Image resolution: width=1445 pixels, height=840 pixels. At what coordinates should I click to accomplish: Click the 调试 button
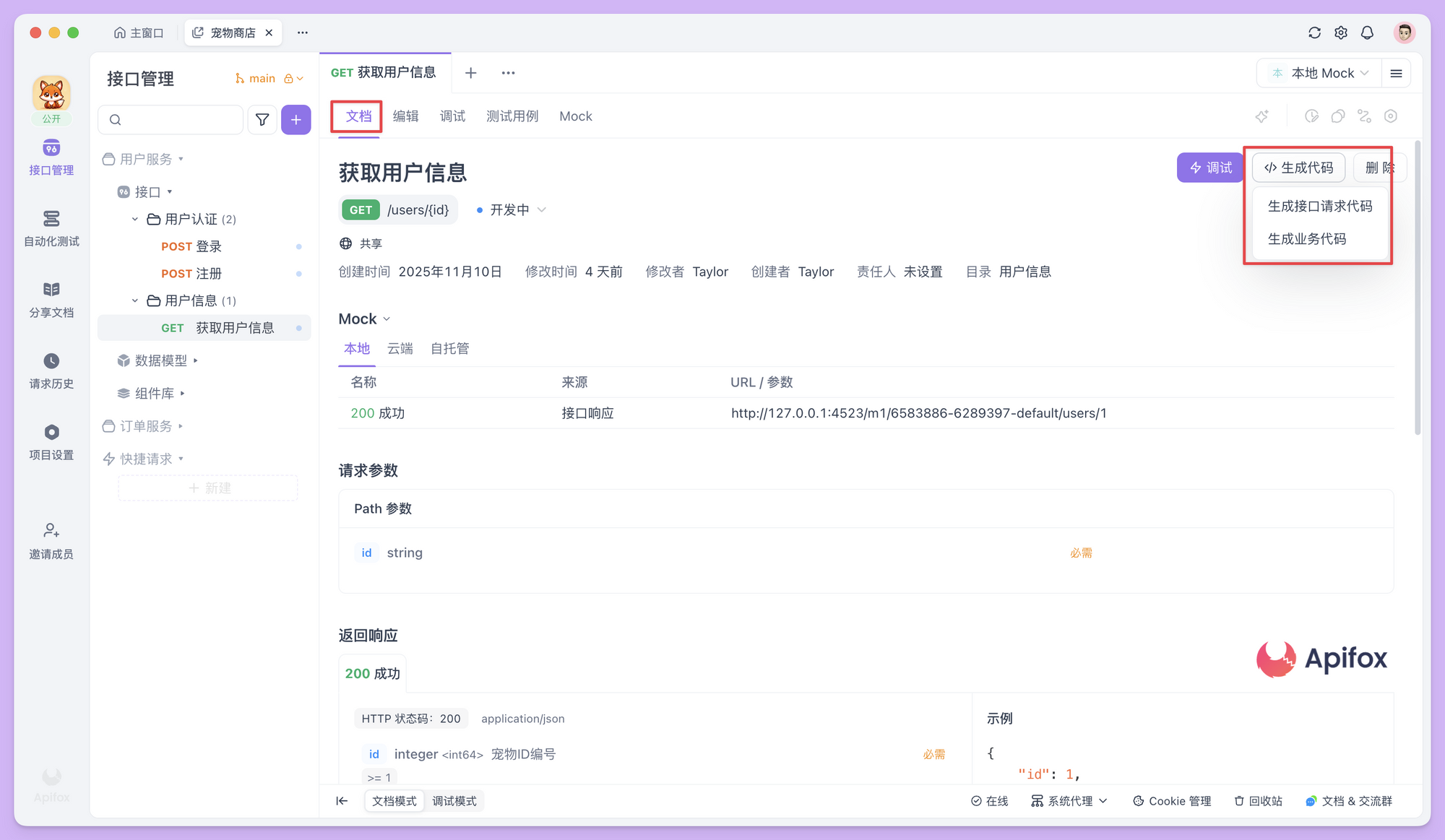pos(1210,167)
